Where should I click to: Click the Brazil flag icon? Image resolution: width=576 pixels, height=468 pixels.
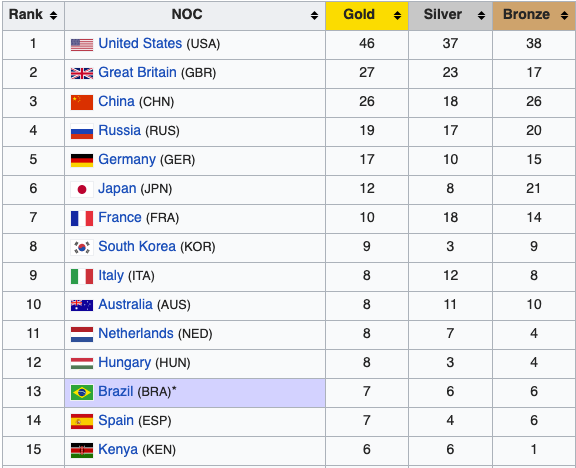coord(82,393)
